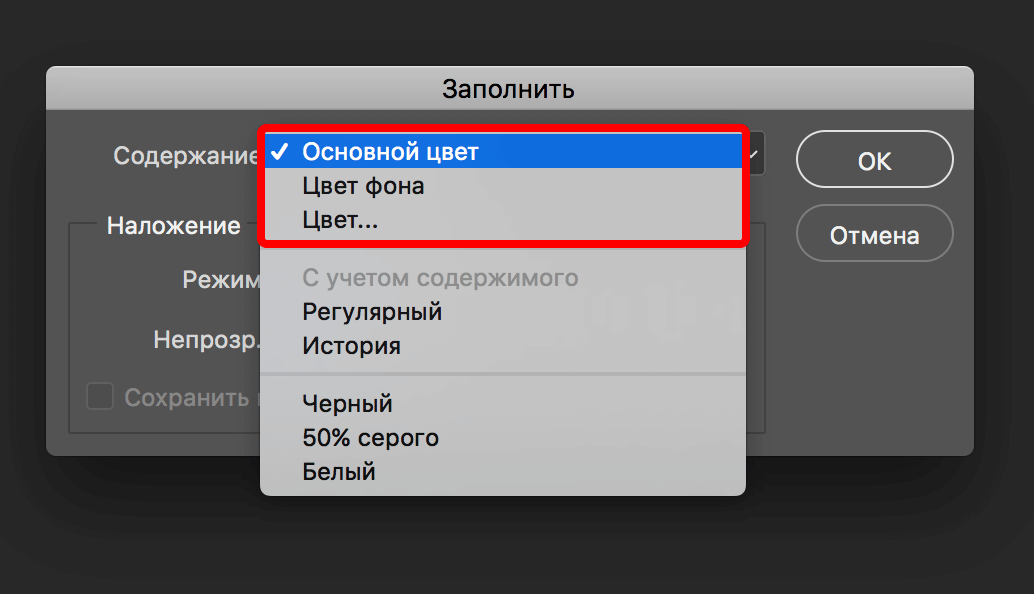Click the "Наложение" group heading
This screenshot has height=594, width=1034.
pos(173,226)
